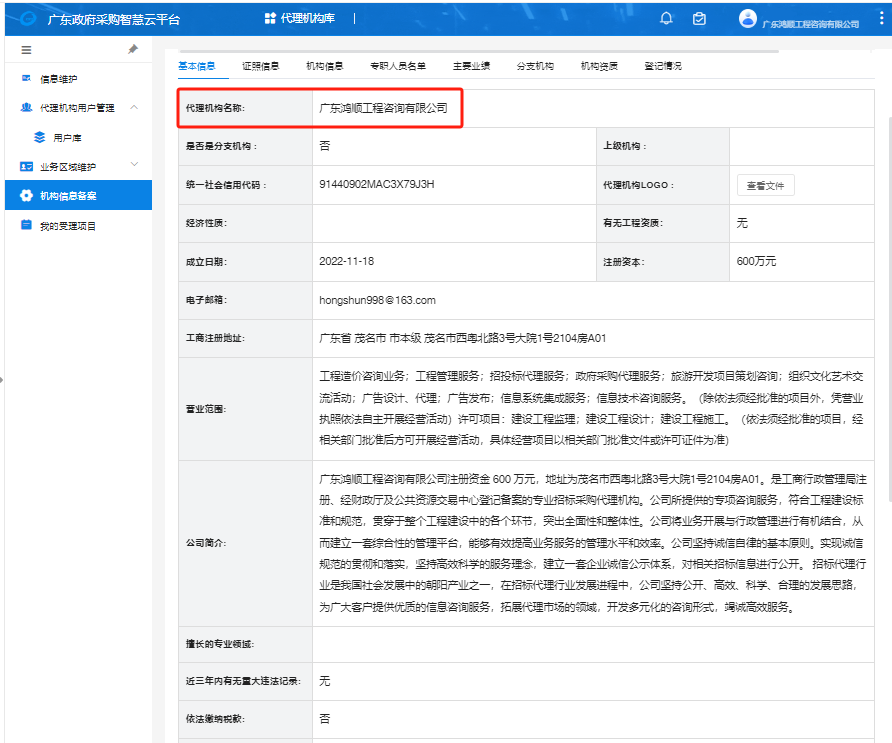Show the 登记情况 tab
892x743 pixels.
point(663,66)
